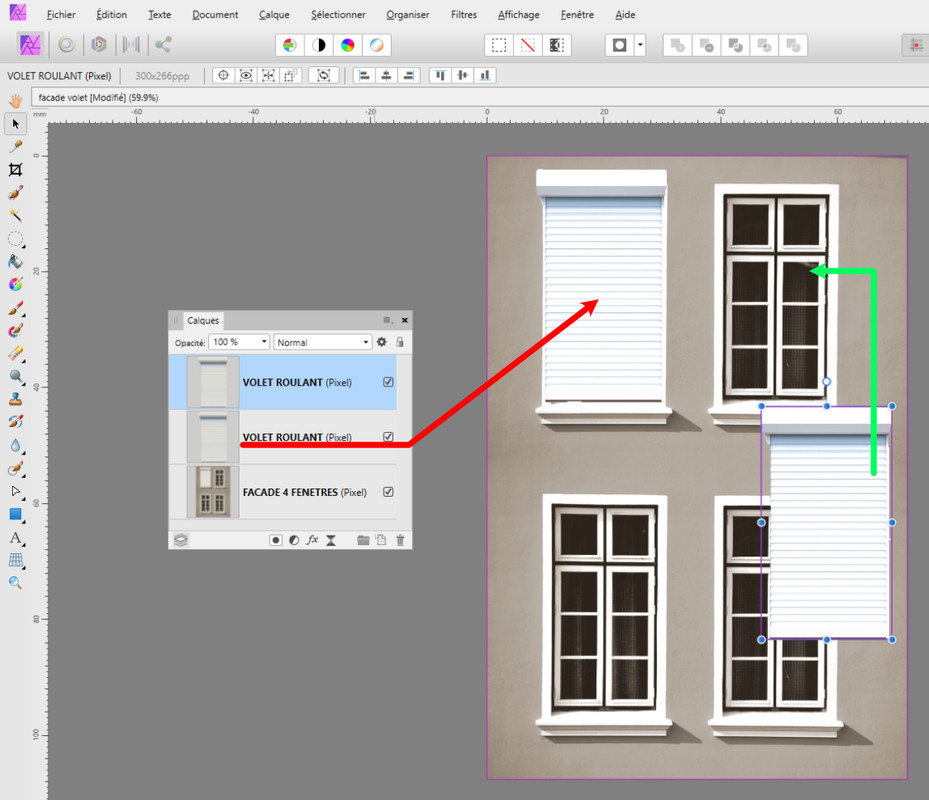
Task: Open blend ranges gear in Calques
Action: tap(382, 342)
